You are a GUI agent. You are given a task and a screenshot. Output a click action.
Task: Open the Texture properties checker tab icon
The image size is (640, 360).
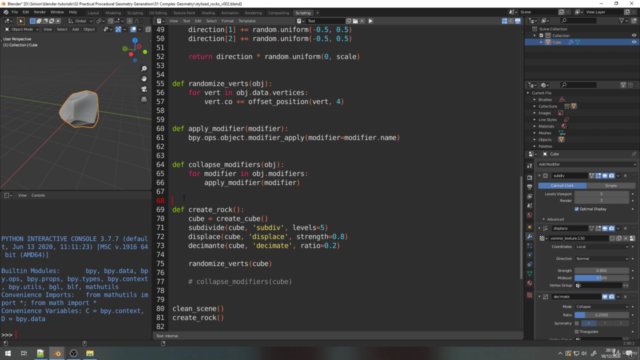pyautogui.click(x=530, y=295)
